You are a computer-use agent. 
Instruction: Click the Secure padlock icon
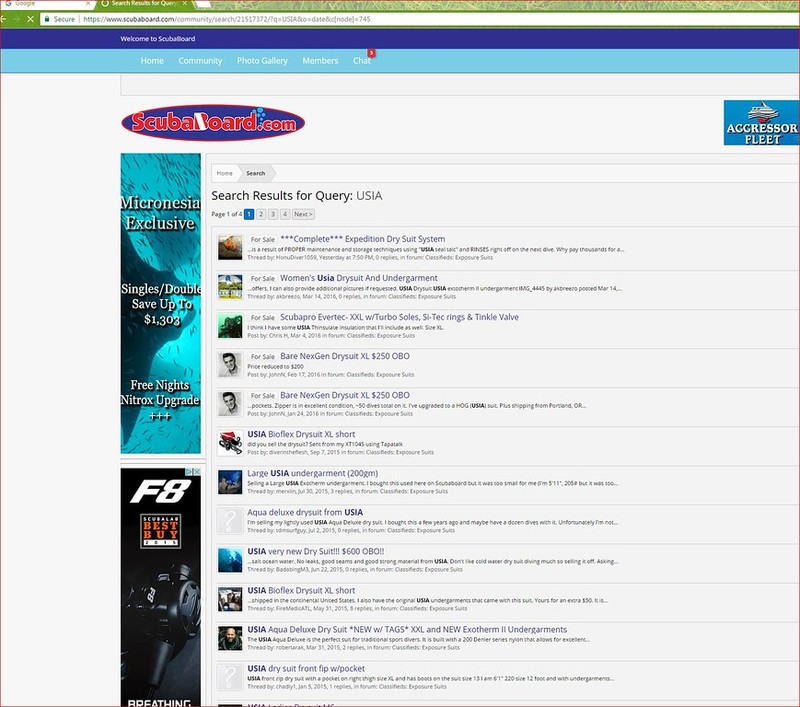47,19
